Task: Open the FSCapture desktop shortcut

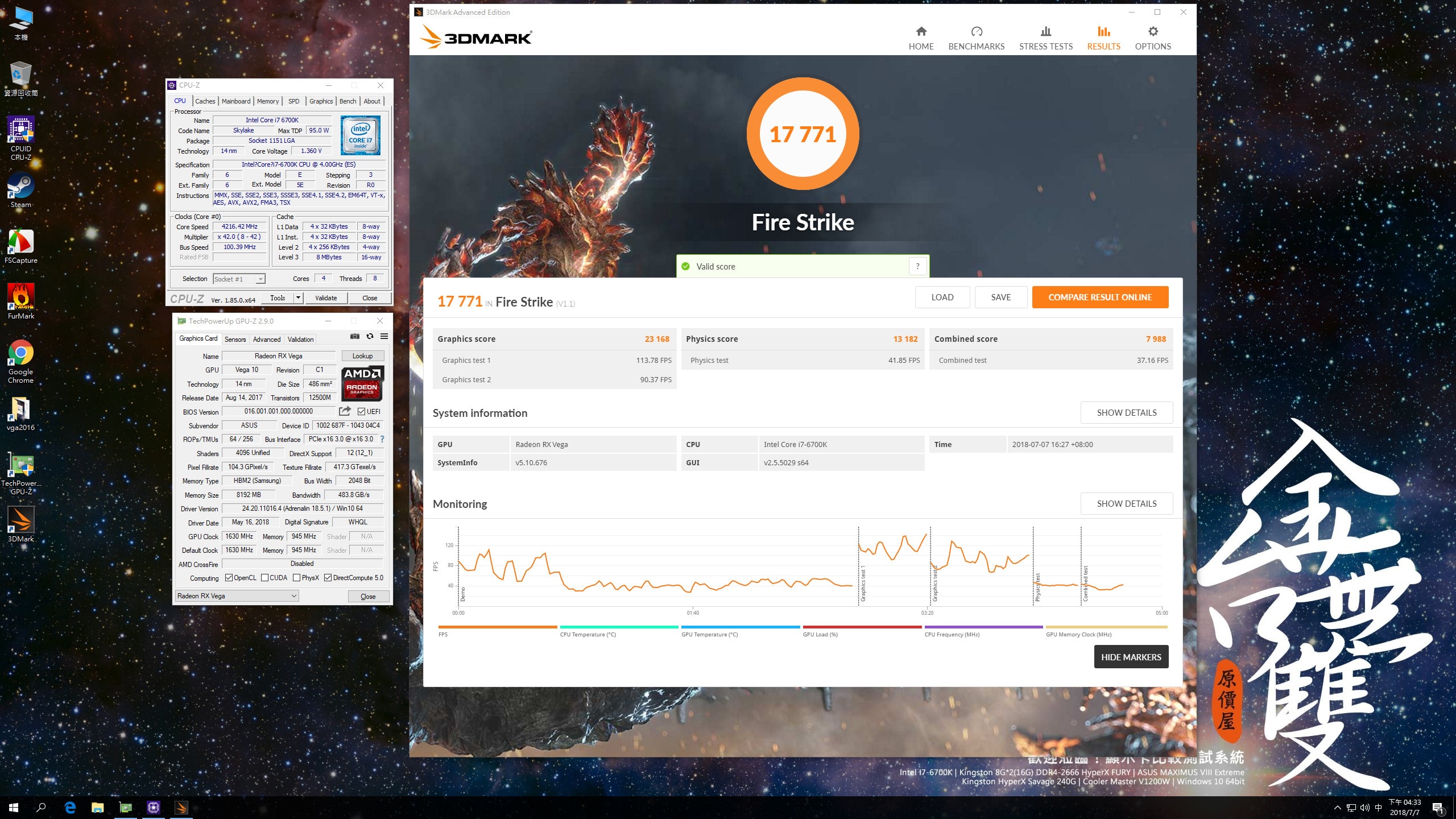Action: (21, 246)
